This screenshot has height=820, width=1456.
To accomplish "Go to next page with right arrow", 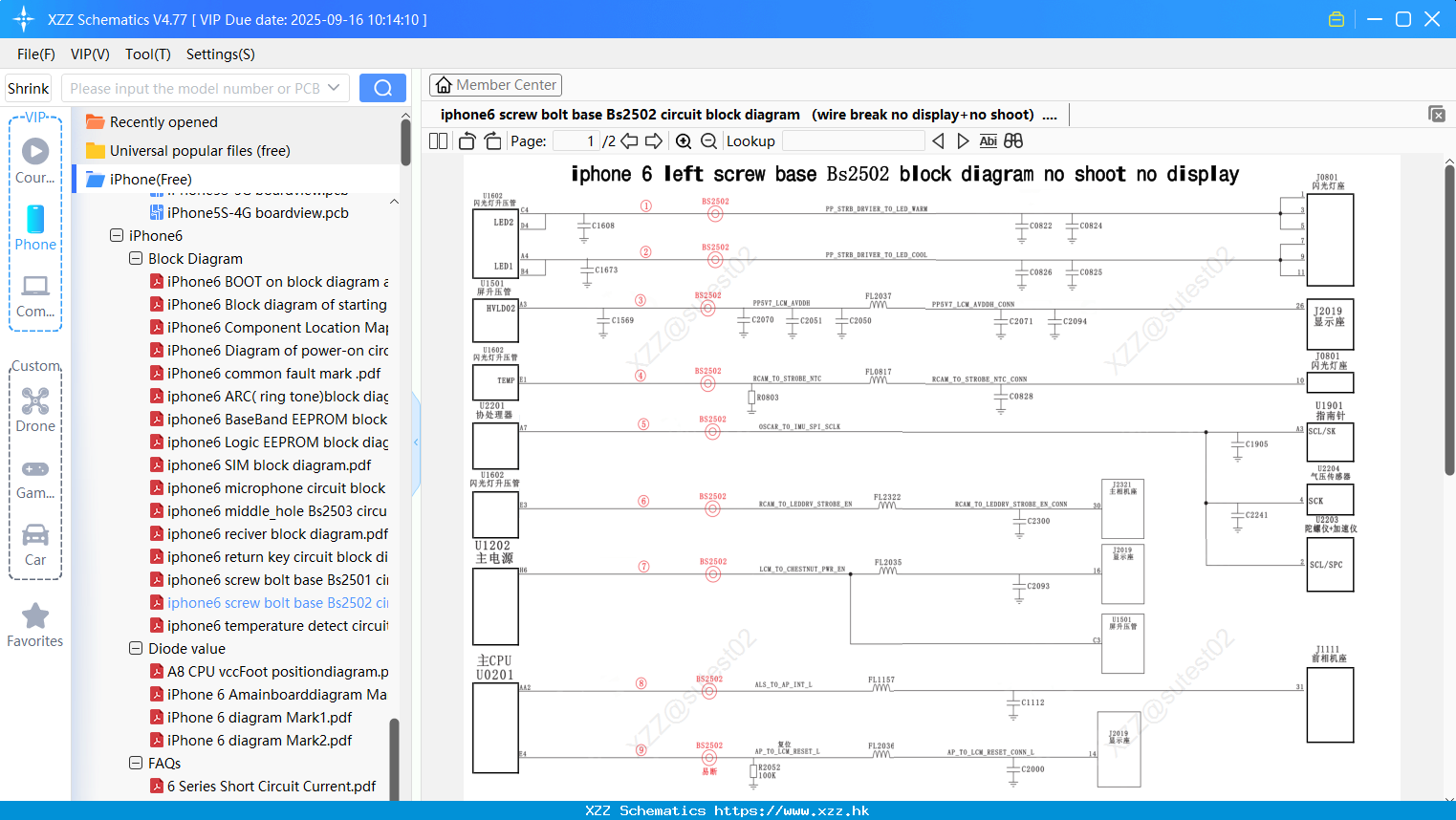I will point(654,141).
